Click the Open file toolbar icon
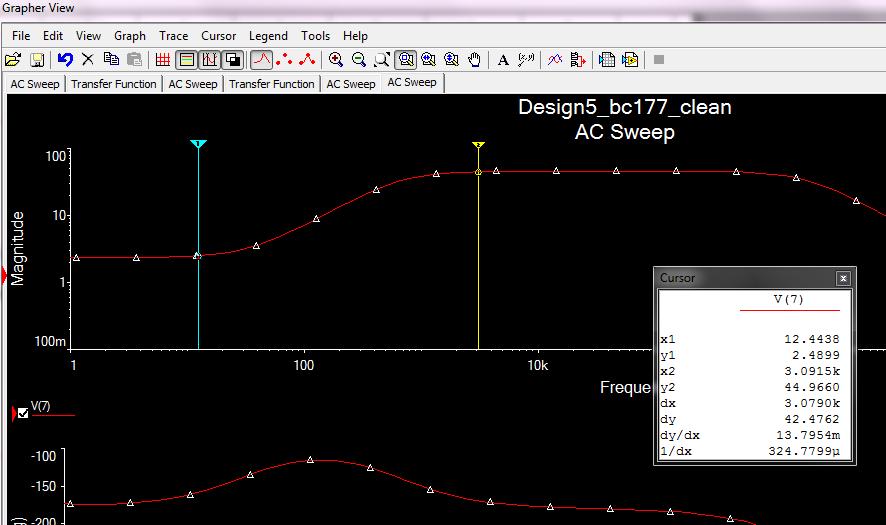This screenshot has width=886, height=525. 12,59
